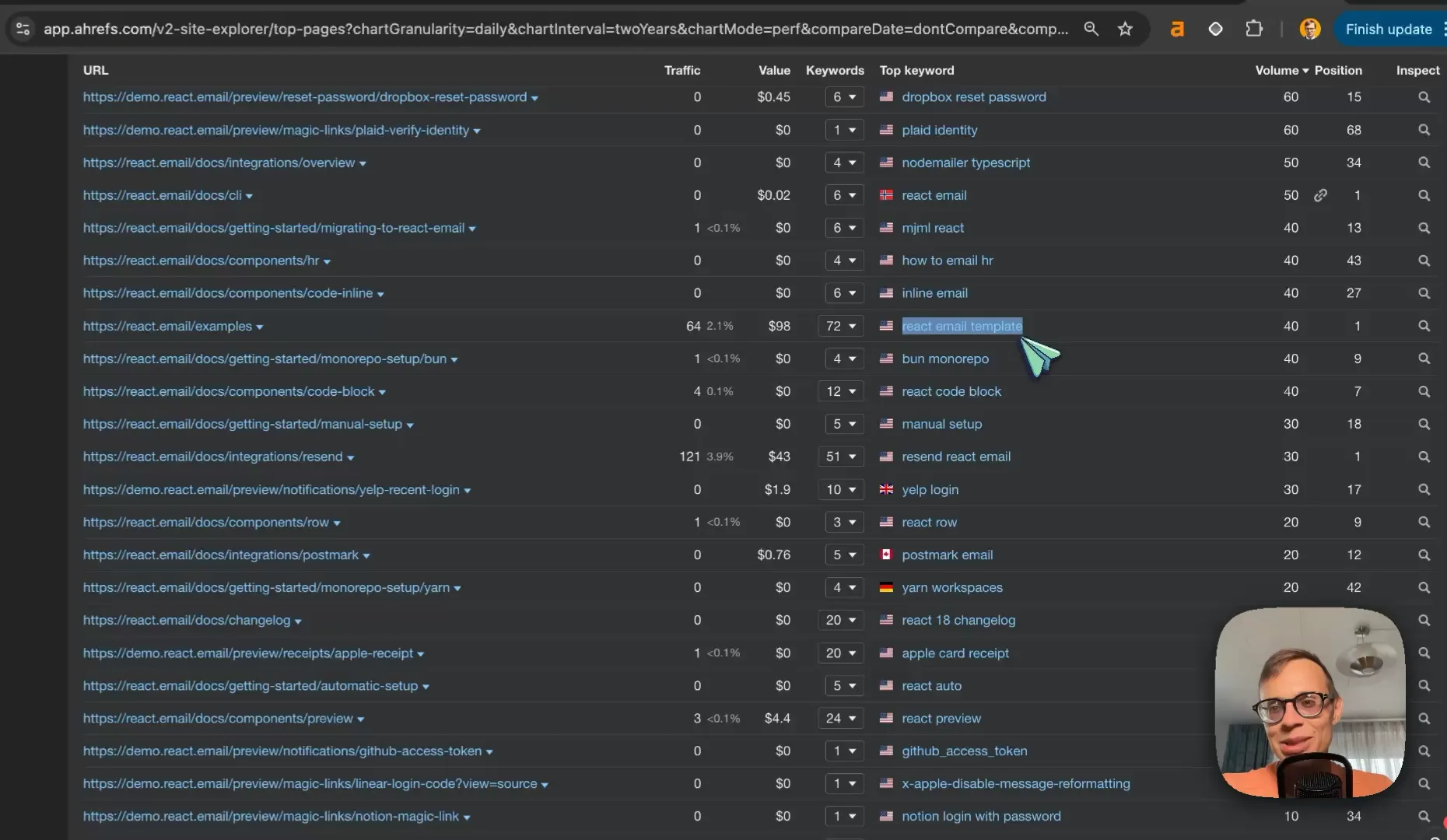The image size is (1447, 840).
Task: Open the react email template keyword link
Action: 962,326
